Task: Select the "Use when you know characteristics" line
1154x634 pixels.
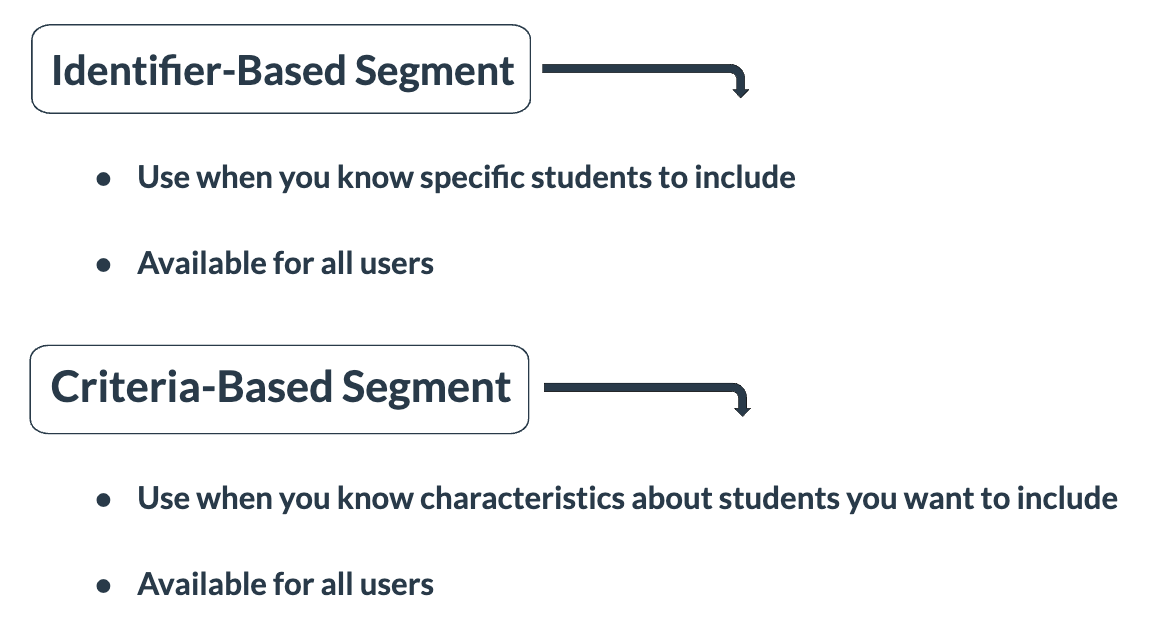Action: (627, 498)
